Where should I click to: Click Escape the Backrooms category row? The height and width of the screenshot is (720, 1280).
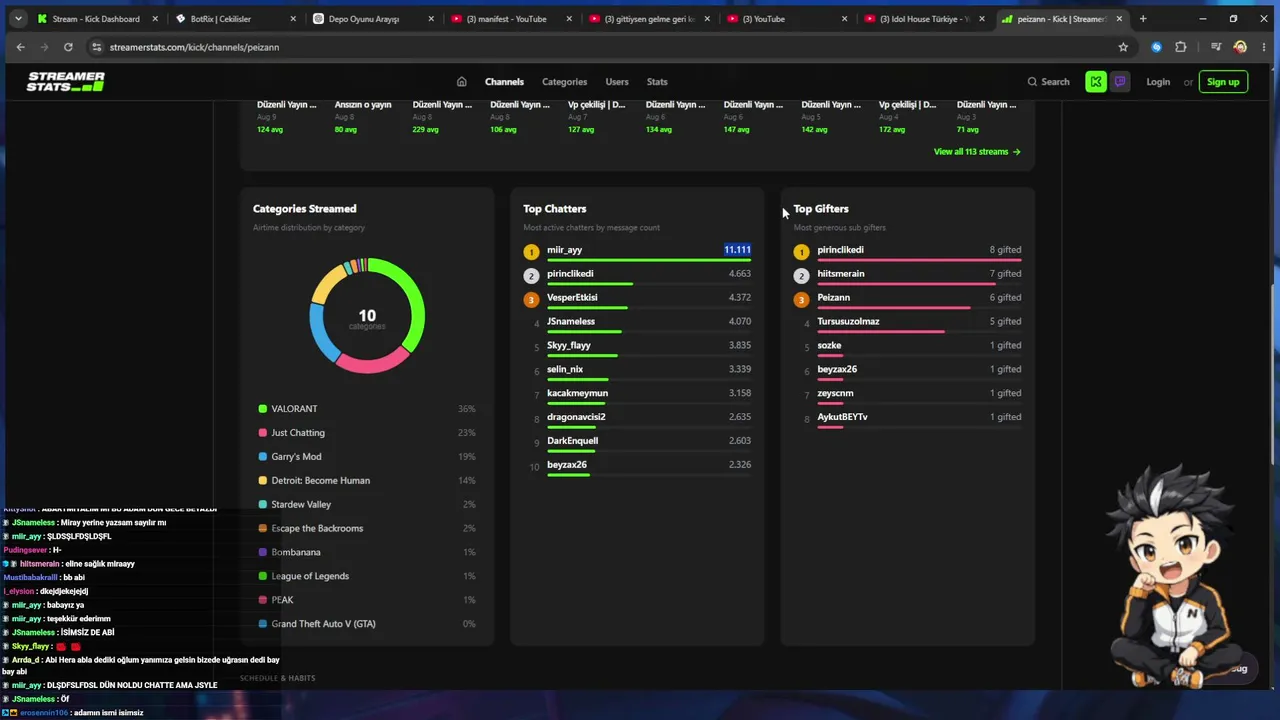pos(367,529)
